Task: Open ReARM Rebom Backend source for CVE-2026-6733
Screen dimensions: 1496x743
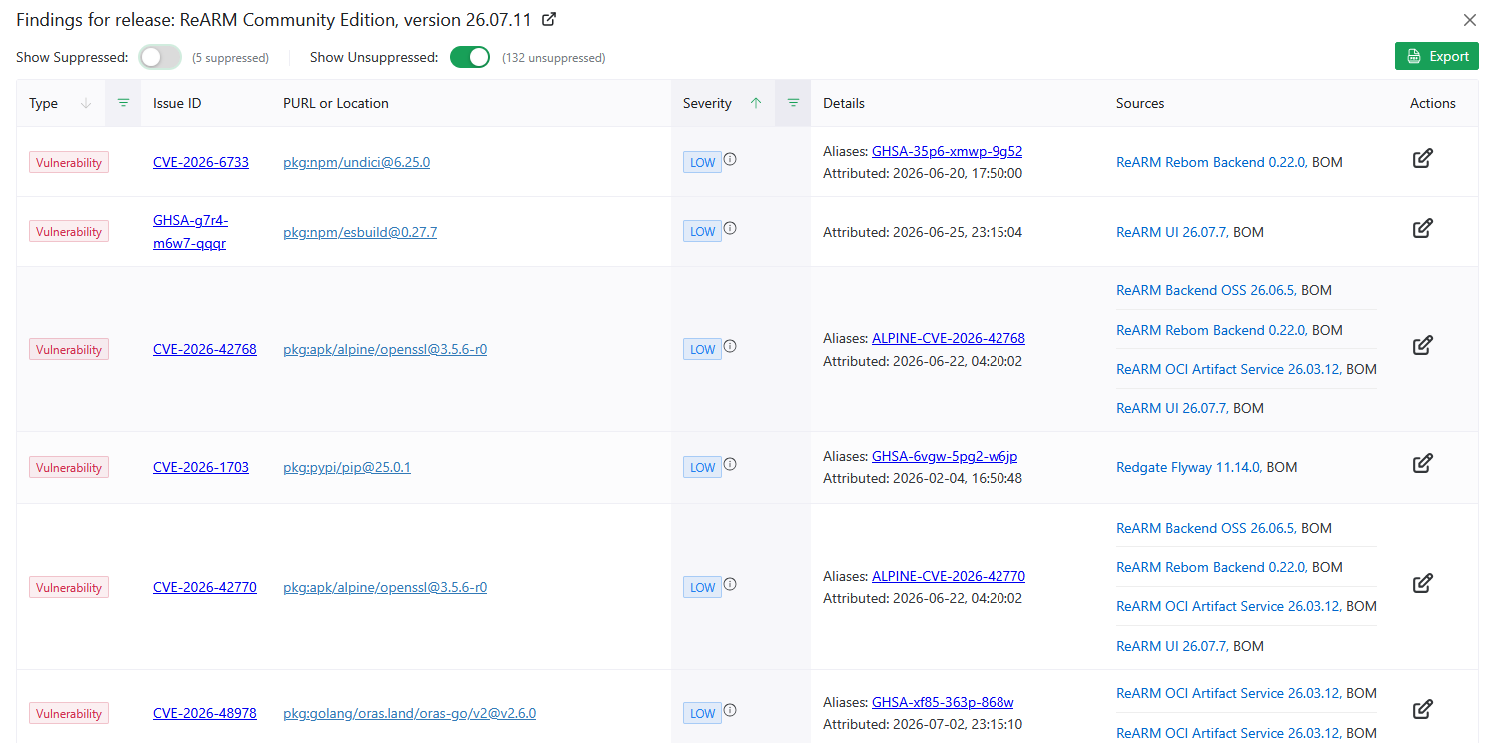Action: coord(1210,162)
